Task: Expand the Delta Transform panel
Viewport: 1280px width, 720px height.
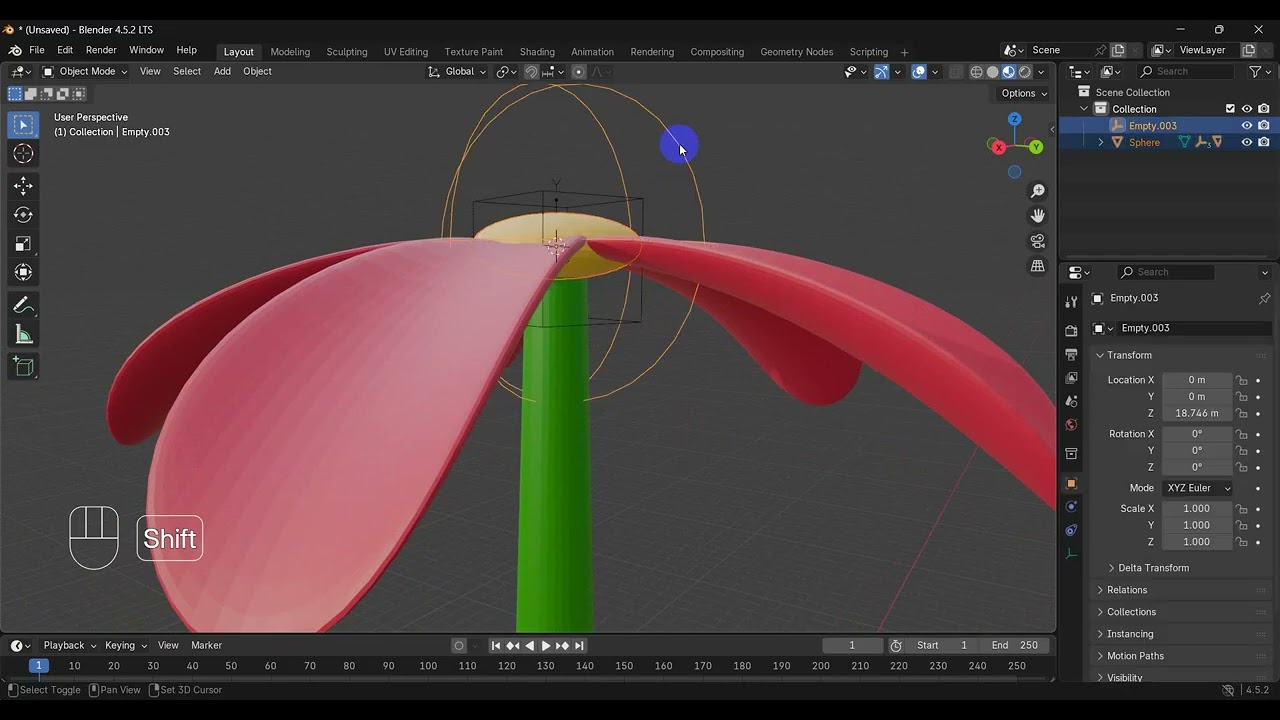Action: pyautogui.click(x=1153, y=568)
